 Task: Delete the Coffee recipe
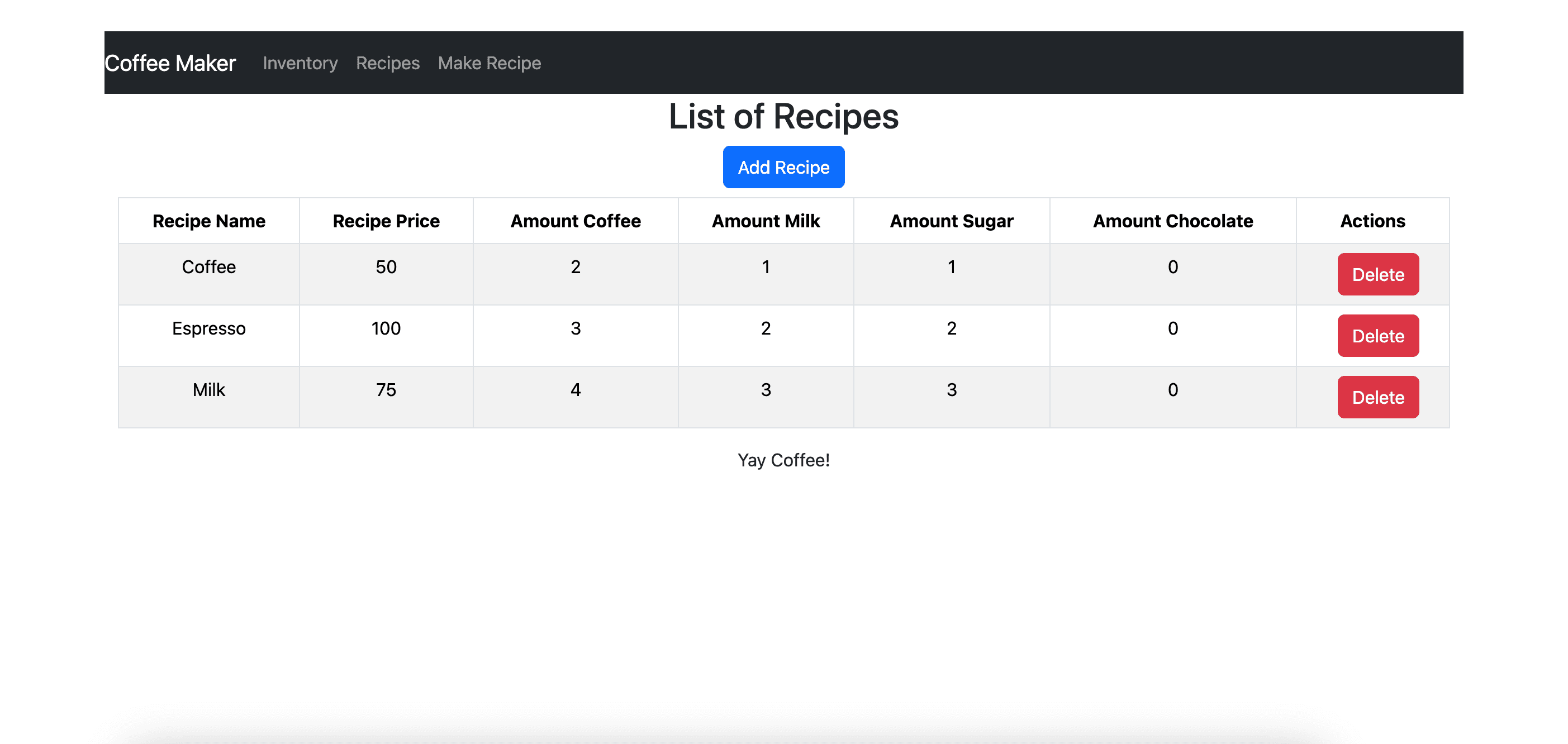tap(1378, 274)
